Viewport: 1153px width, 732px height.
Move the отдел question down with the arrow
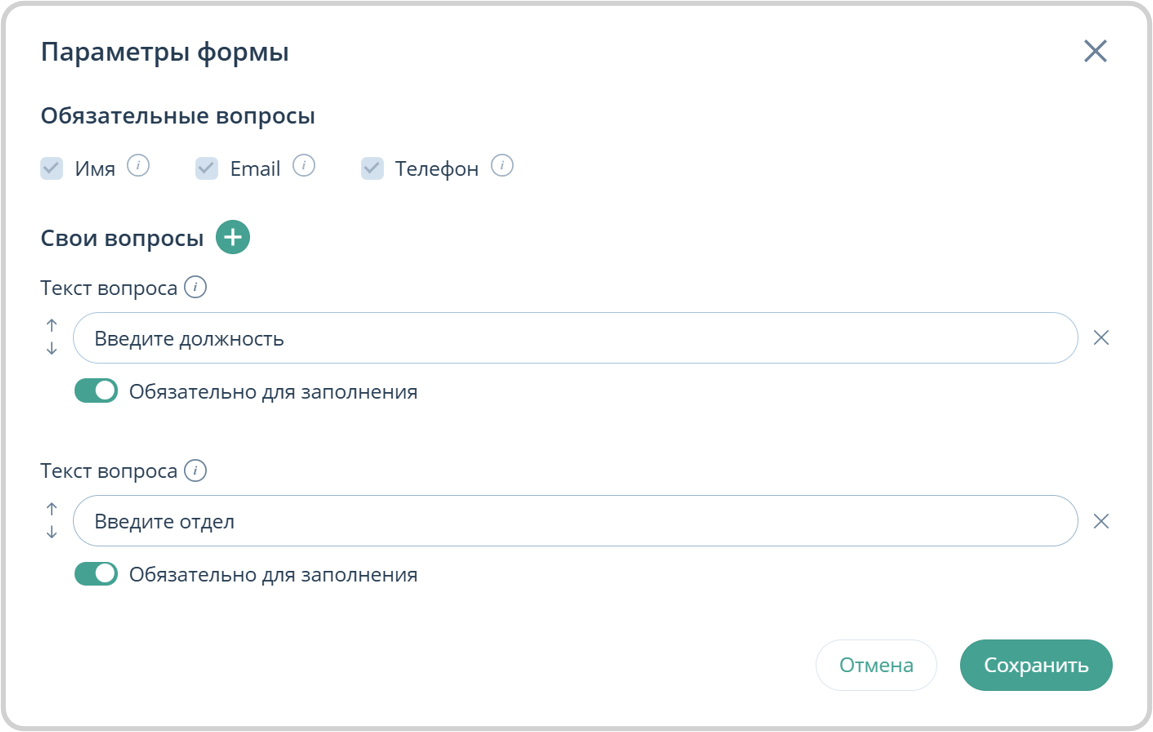pos(51,532)
